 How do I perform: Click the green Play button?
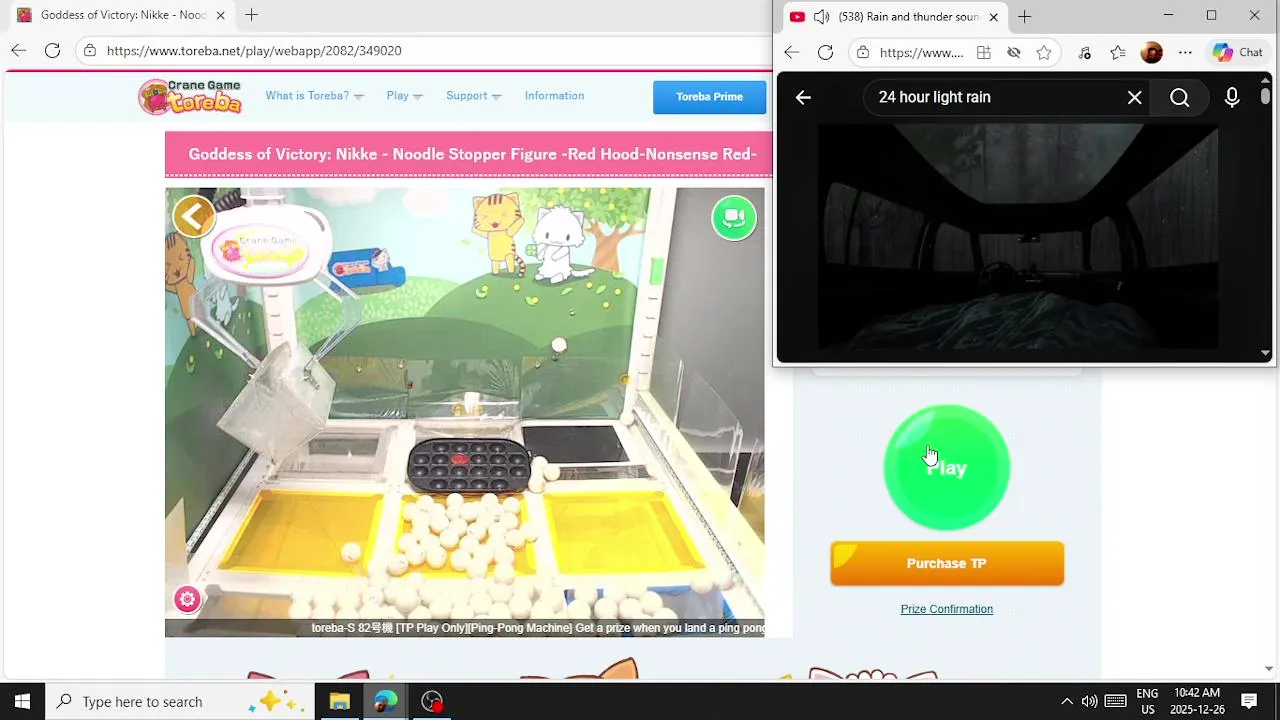coord(946,467)
